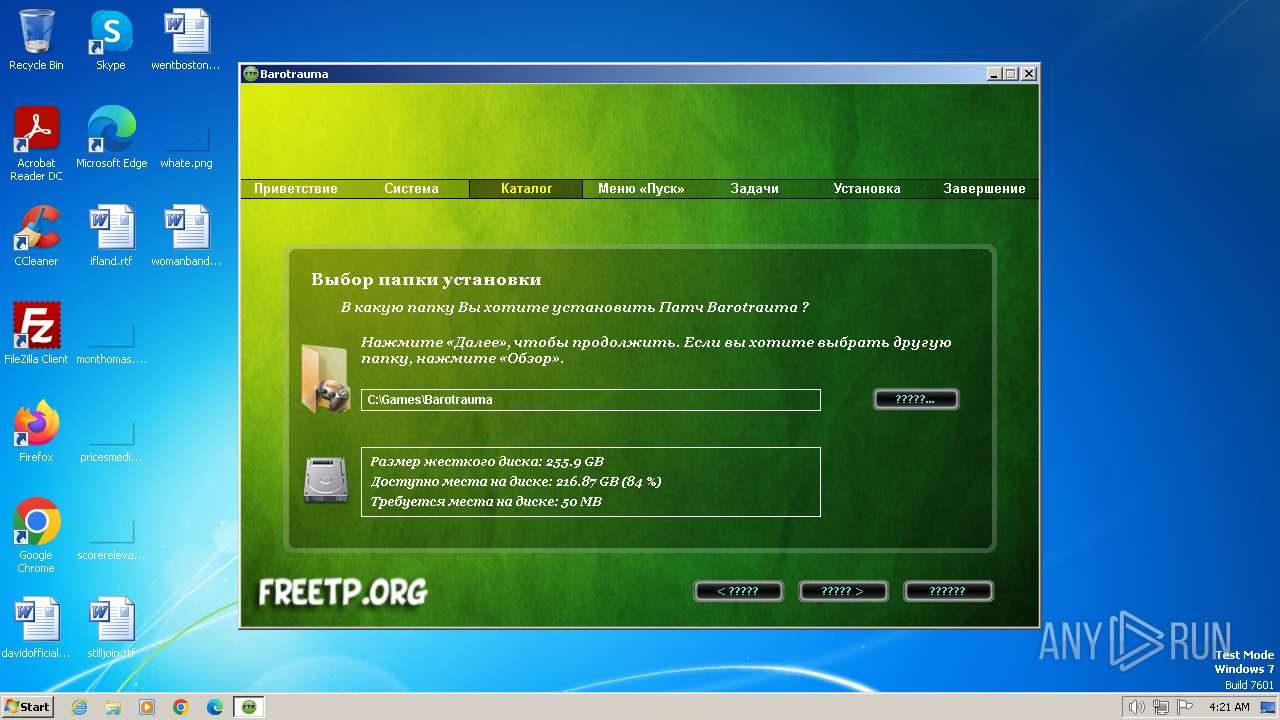Screen dimensions: 1280x720
Task: Open Windows Media Player from taskbar
Action: [x=147, y=707]
